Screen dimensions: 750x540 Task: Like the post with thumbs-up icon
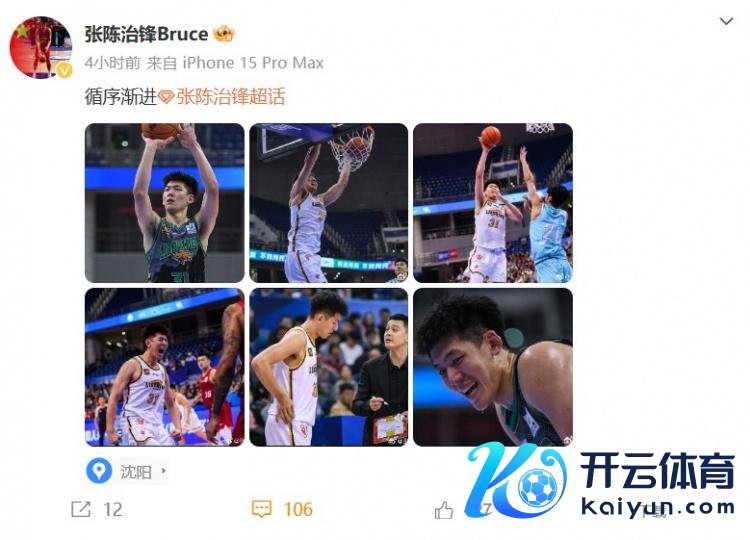pos(443,510)
